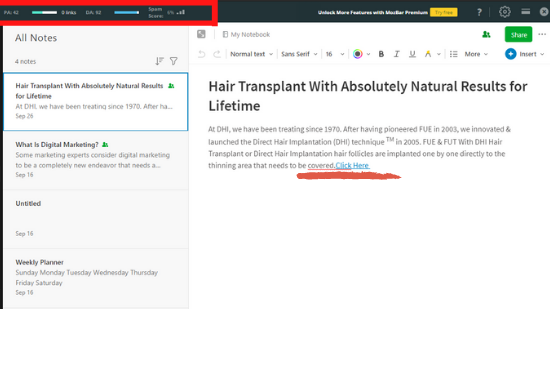
Task: Open the Untitled note
Action: [95, 219]
